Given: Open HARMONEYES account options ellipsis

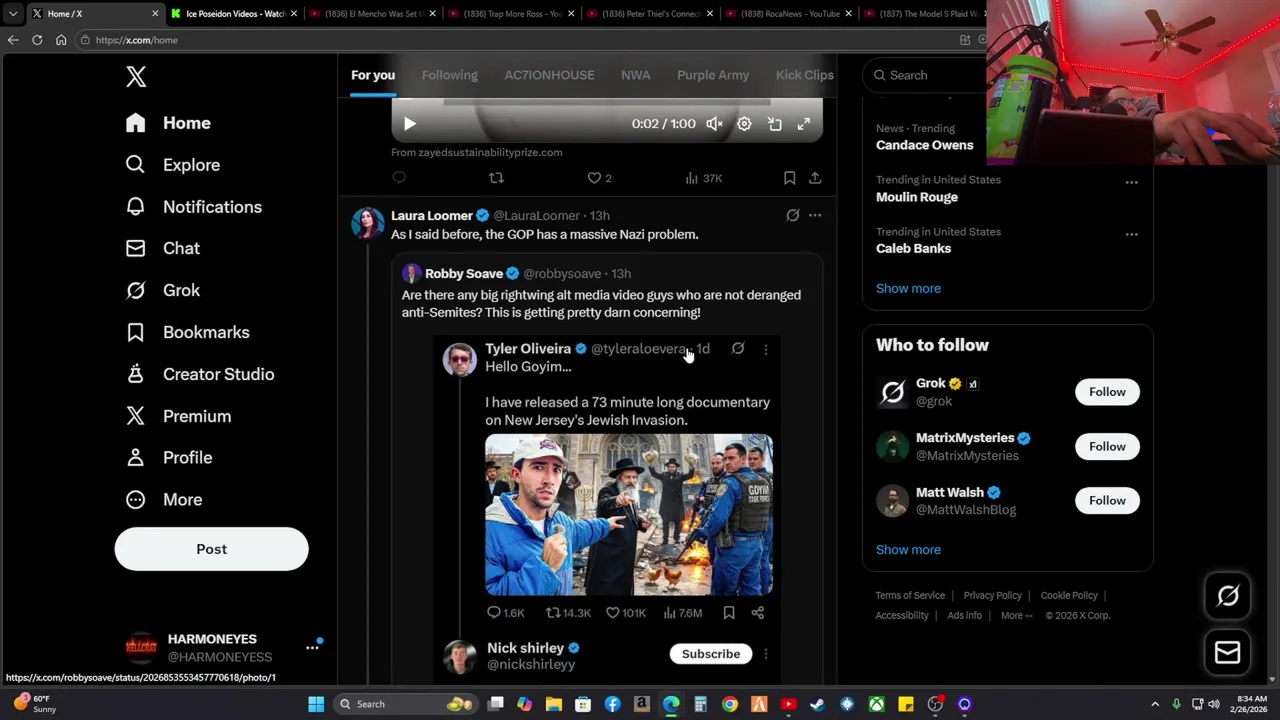Looking at the screenshot, I should click(312, 648).
